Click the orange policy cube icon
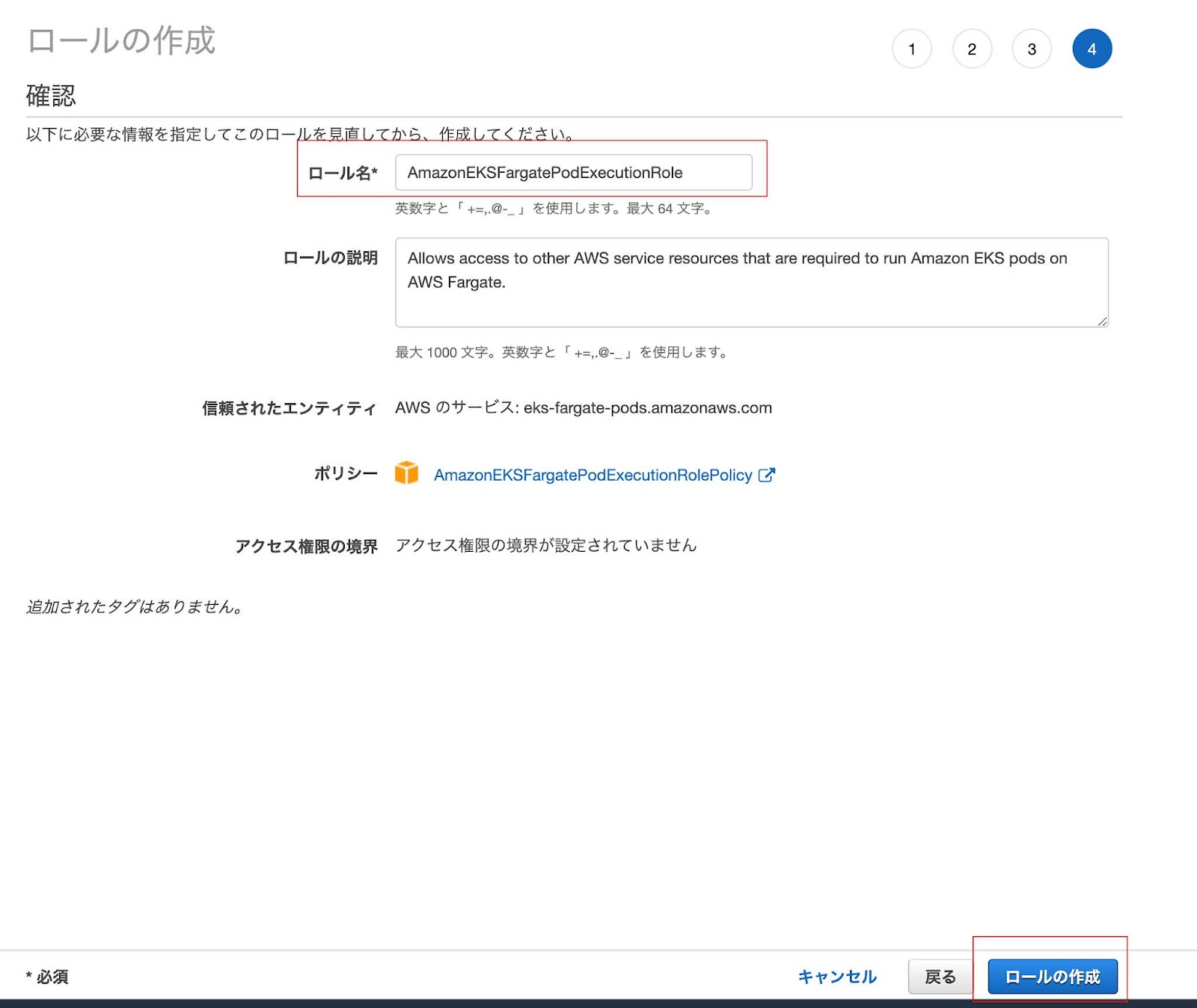This screenshot has height=1008, width=1197. tap(407, 473)
